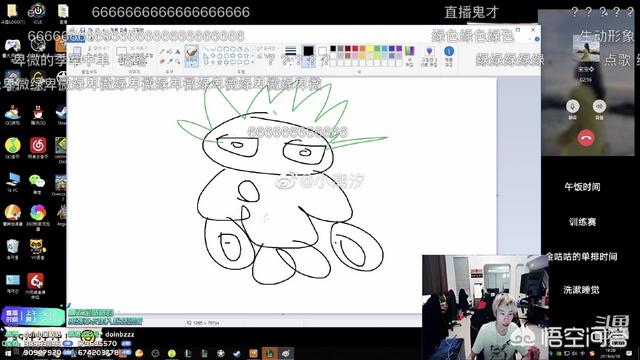Image resolution: width=640 pixels, height=360 pixels.
Task: Mute the microphone in call overlay
Action: (x=573, y=106)
